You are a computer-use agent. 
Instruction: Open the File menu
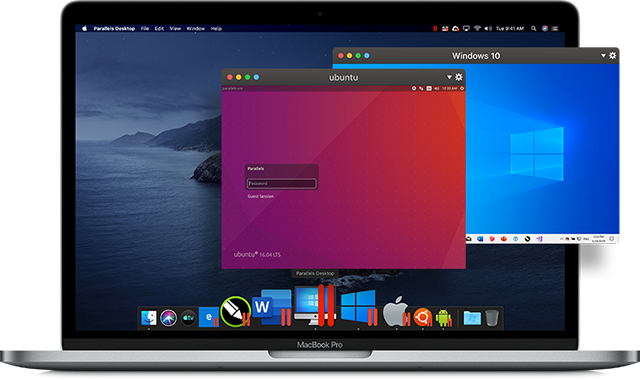(145, 29)
